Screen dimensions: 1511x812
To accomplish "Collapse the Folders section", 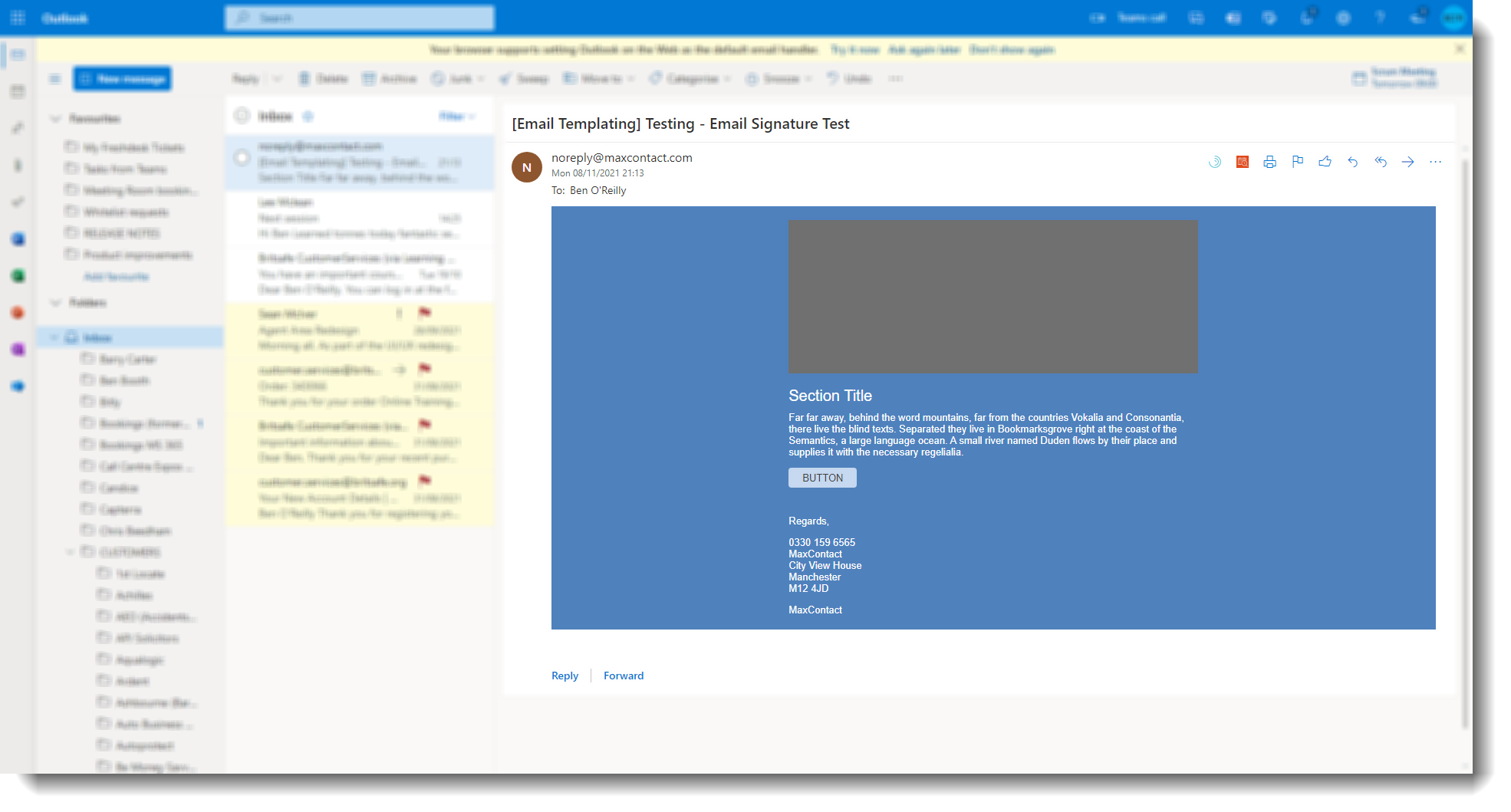I will (55, 303).
